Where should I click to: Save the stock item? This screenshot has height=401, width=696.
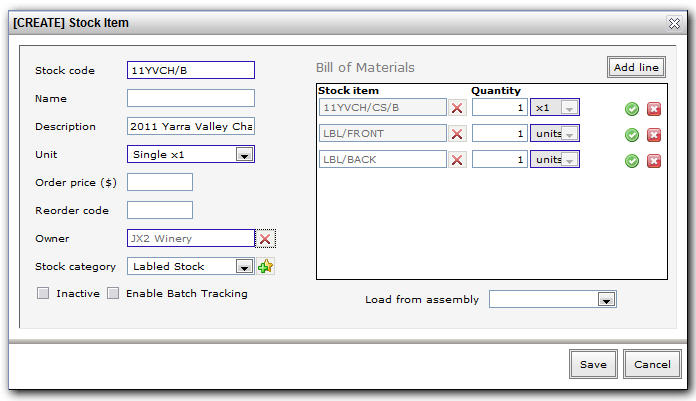click(x=593, y=364)
